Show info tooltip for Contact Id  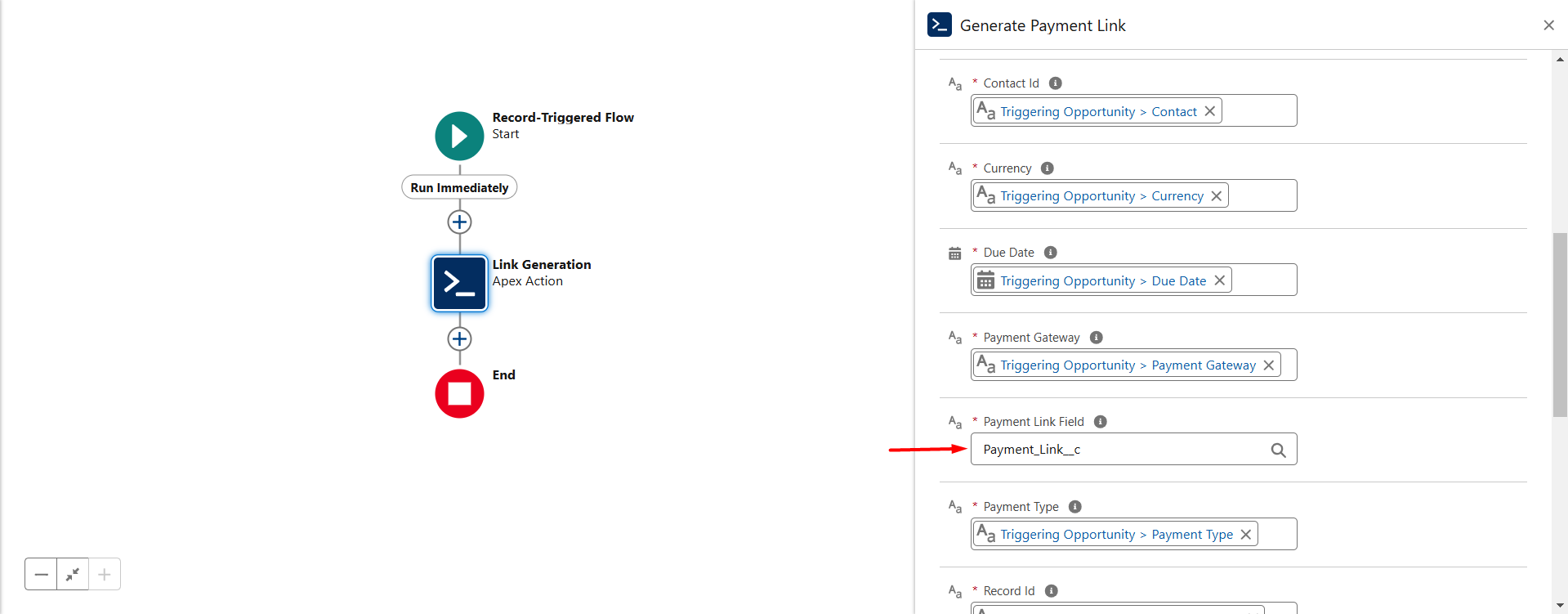[x=1055, y=83]
